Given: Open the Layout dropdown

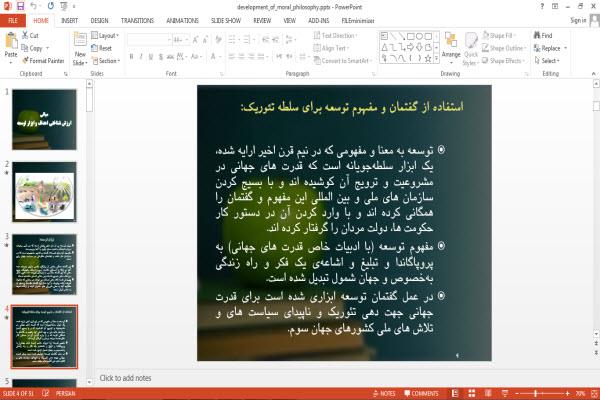Looking at the screenshot, I should coord(105,36).
